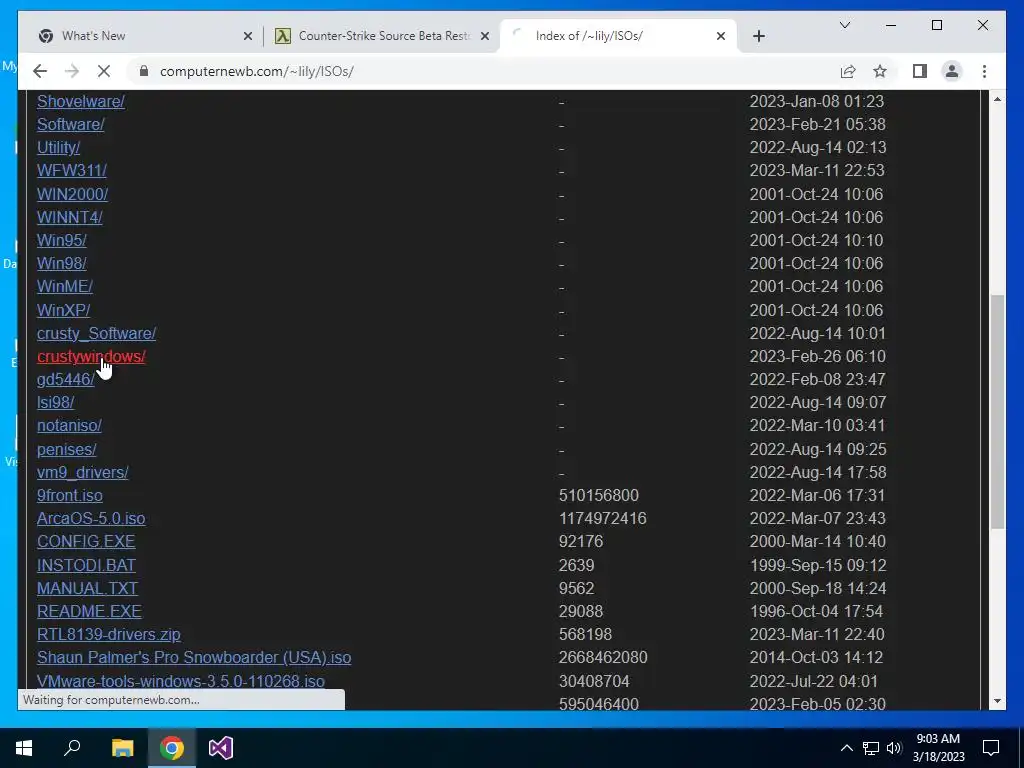The width and height of the screenshot is (1024, 768).
Task: Open the crustywindows/ directory
Action: pyautogui.click(x=91, y=357)
